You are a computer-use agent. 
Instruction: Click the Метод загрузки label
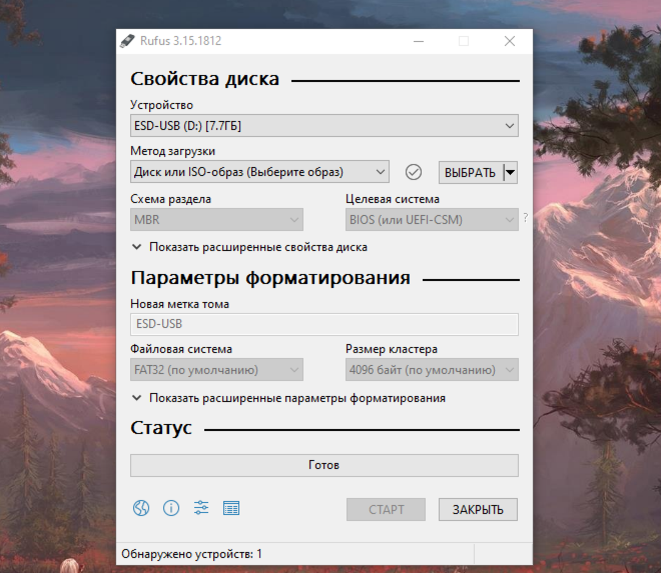[173, 151]
